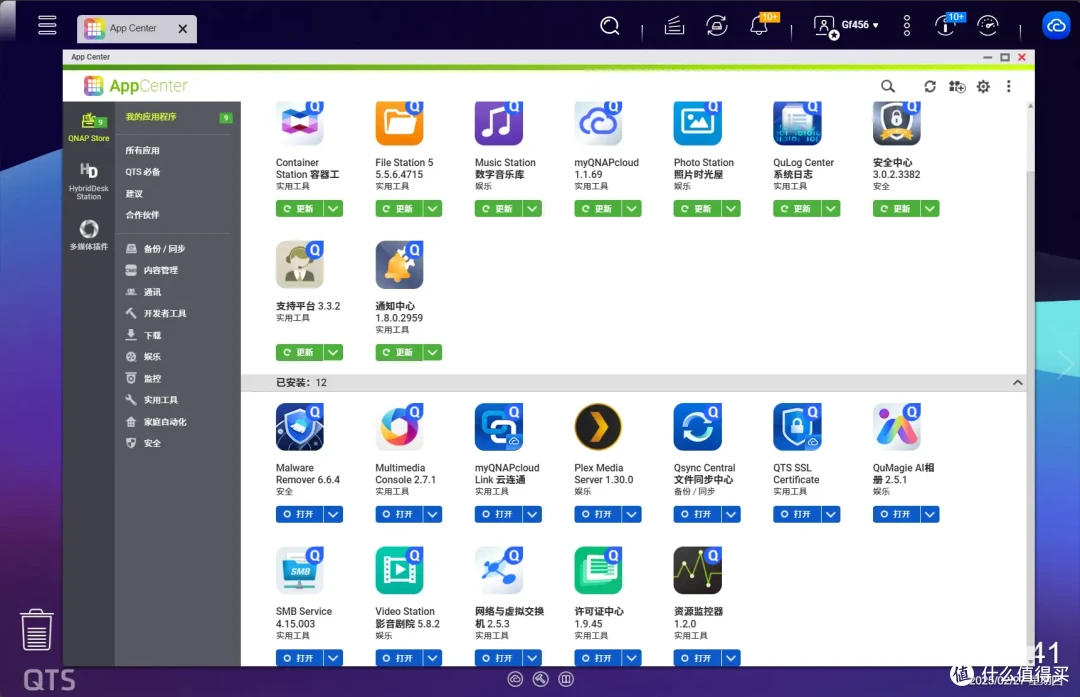Click the Multimedia Console app icon
Viewport: 1080px width, 697px height.
tap(399, 427)
